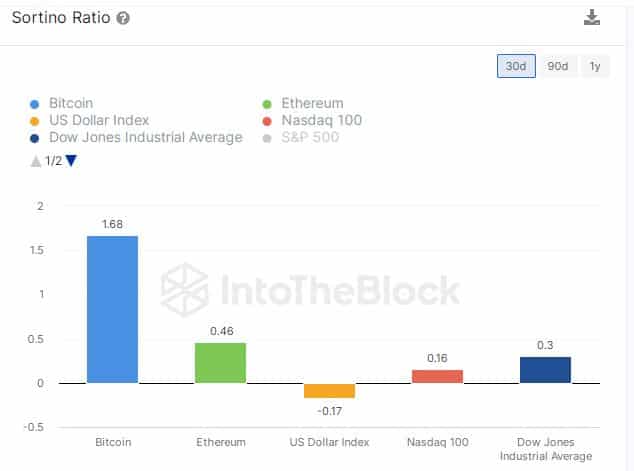Click the download chart icon
The image size is (634, 471).
pyautogui.click(x=592, y=18)
